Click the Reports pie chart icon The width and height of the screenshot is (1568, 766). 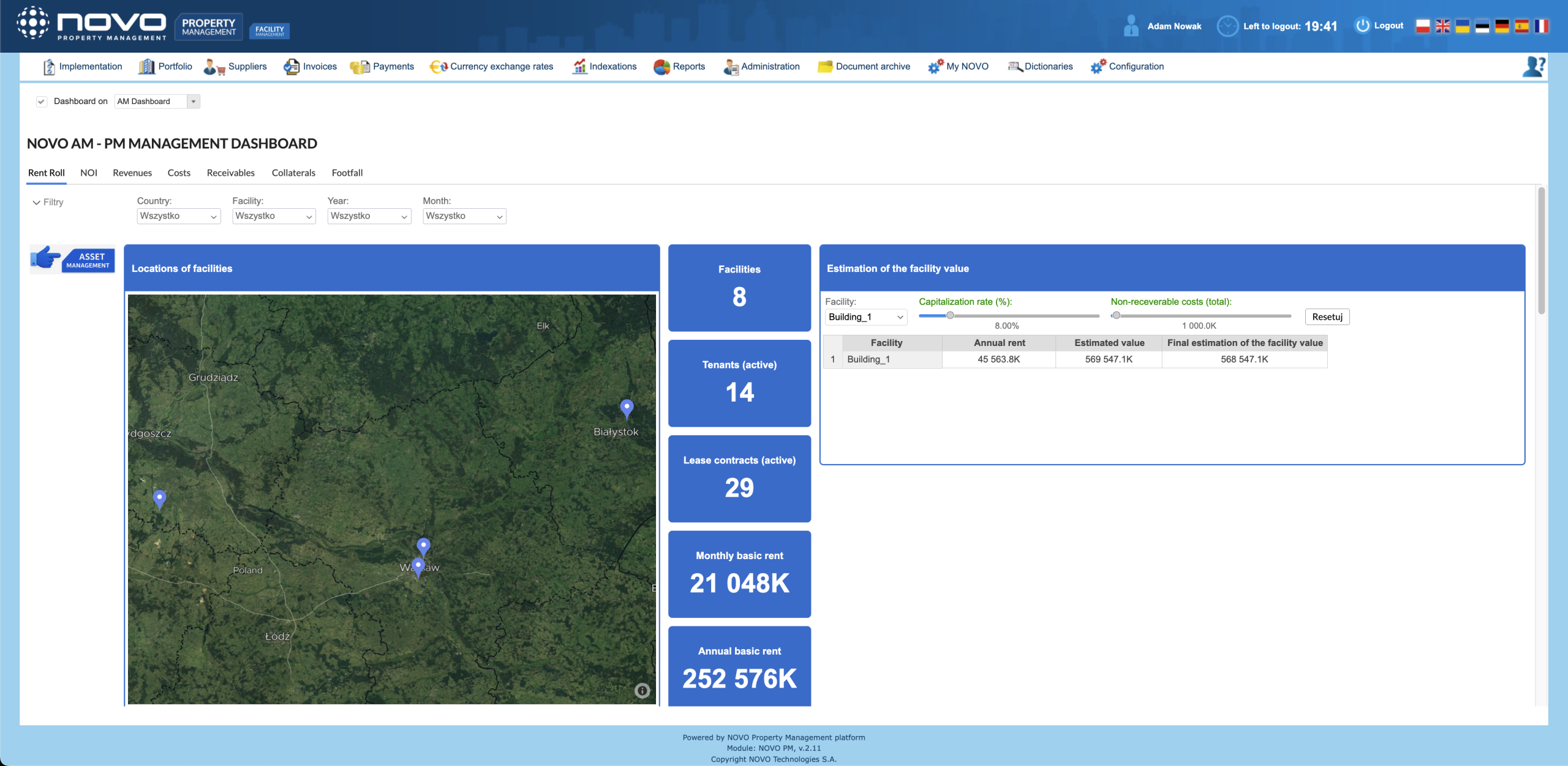[x=661, y=67]
